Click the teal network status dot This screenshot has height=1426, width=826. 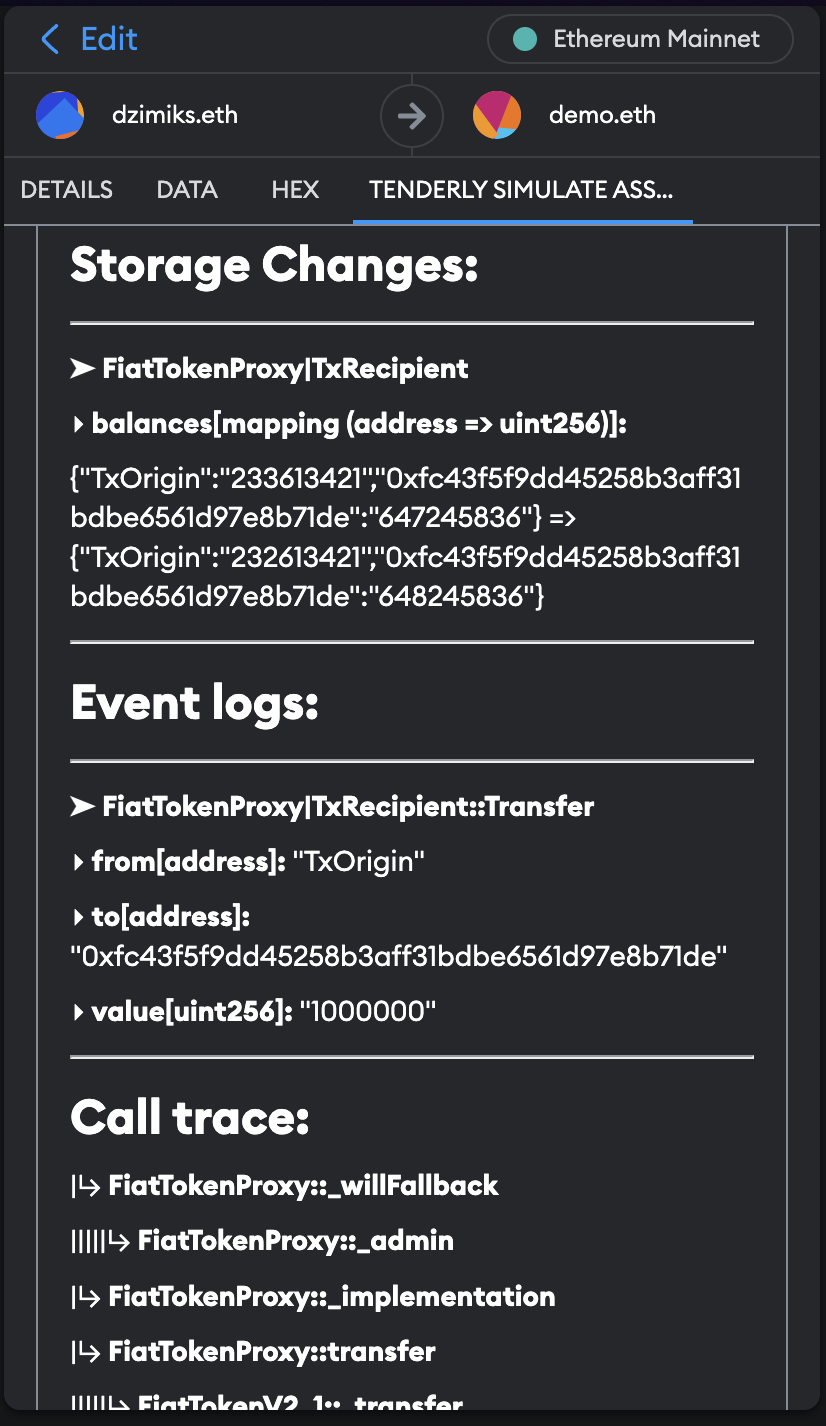pos(523,39)
